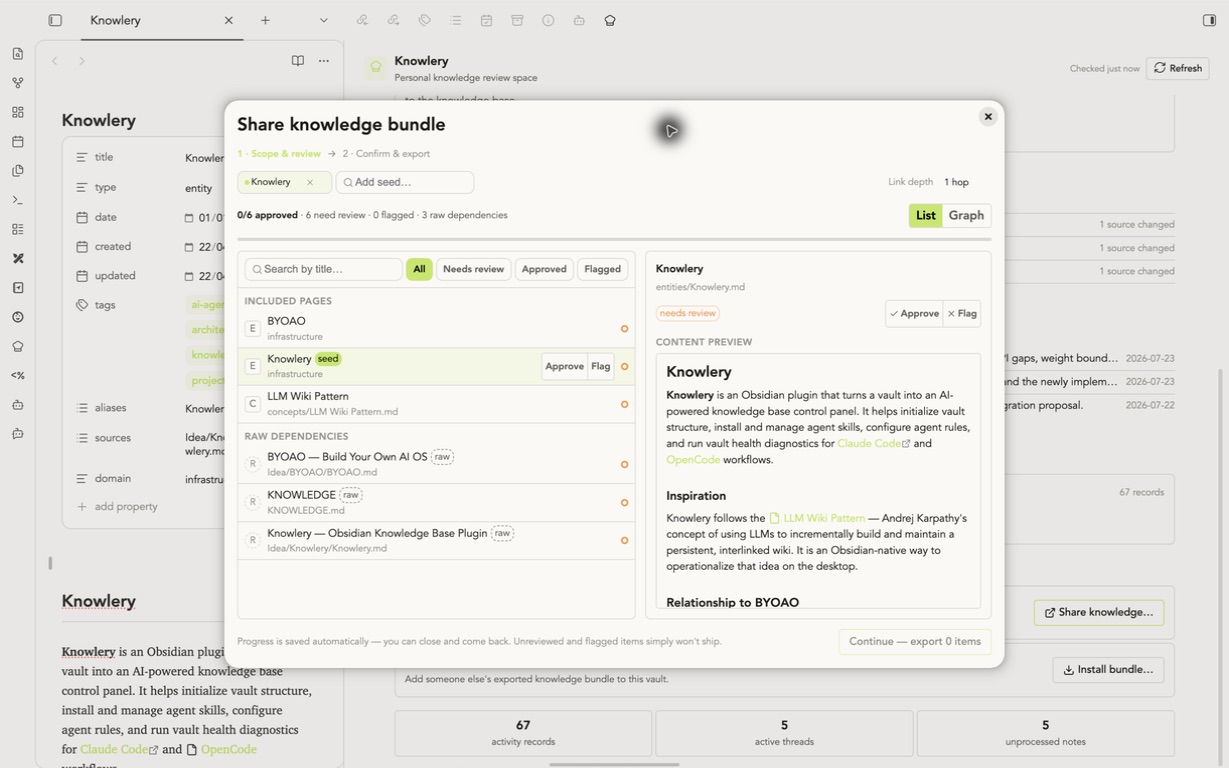The image size is (1229, 768).
Task: Toggle the right sidebar panel icon
Action: (1209, 20)
